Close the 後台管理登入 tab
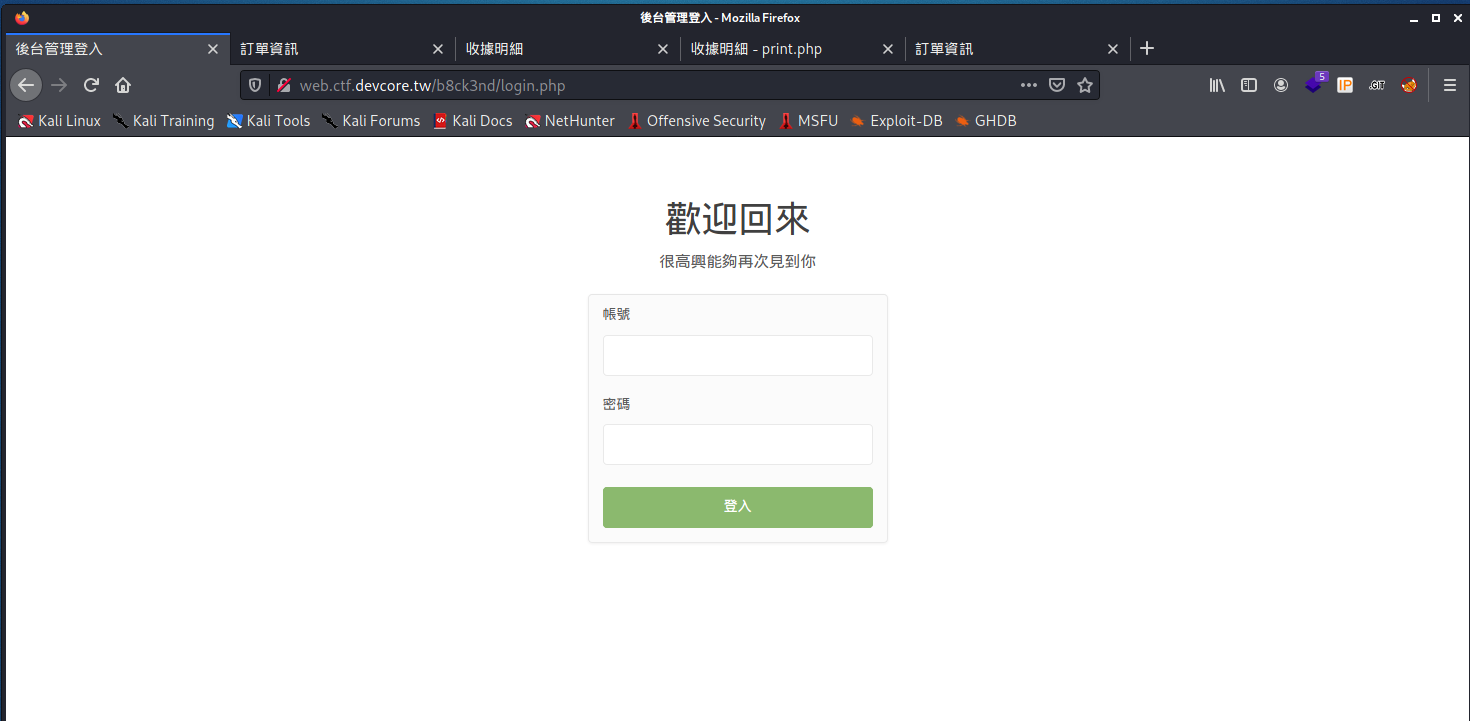The width and height of the screenshot is (1470, 721). (212, 48)
